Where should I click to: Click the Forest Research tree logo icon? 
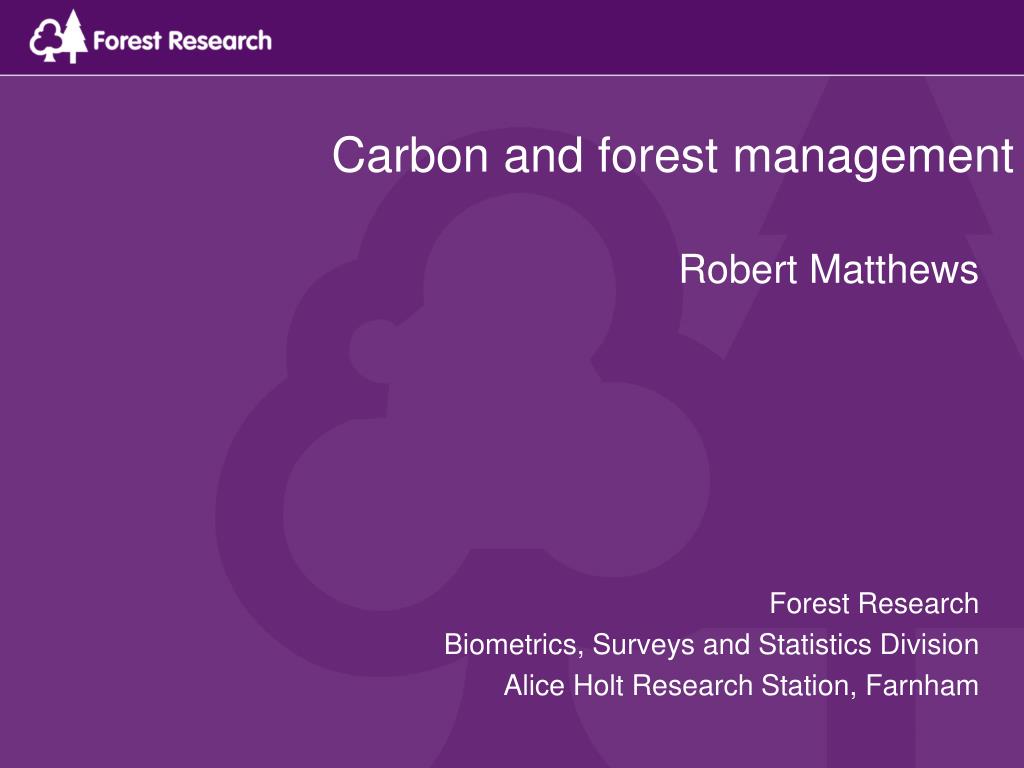pyautogui.click(x=58, y=37)
